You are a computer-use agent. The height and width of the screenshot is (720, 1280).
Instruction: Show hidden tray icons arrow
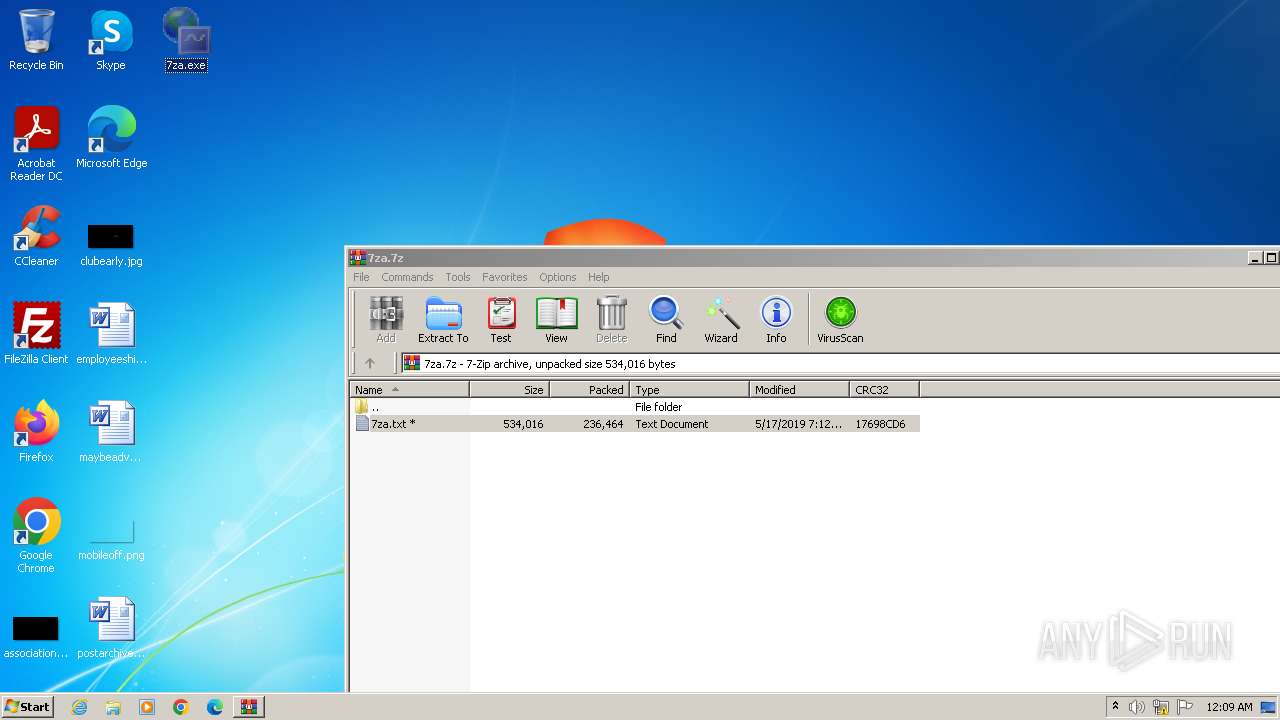pos(1115,707)
